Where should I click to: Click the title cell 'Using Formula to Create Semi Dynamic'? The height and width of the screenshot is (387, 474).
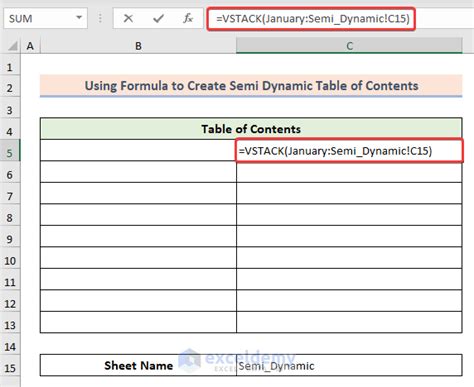[251, 86]
